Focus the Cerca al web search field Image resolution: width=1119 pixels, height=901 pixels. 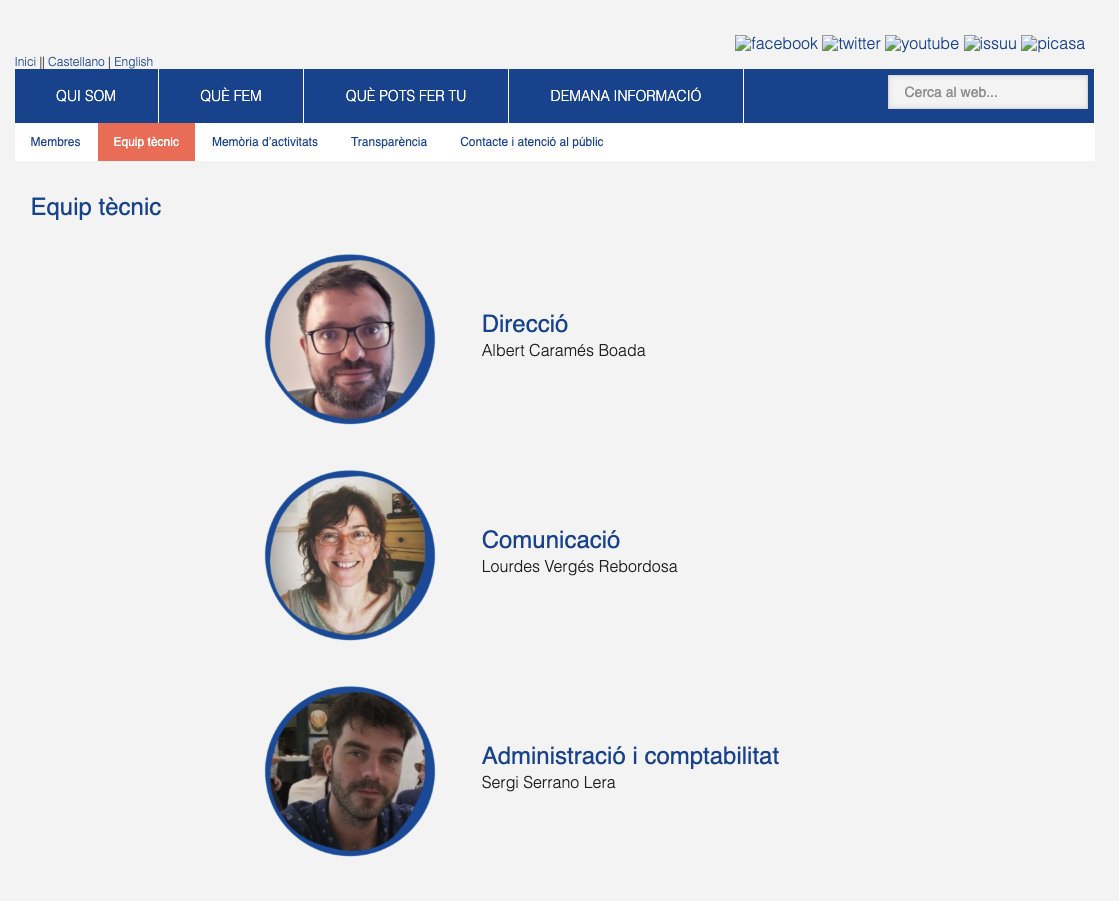(988, 92)
